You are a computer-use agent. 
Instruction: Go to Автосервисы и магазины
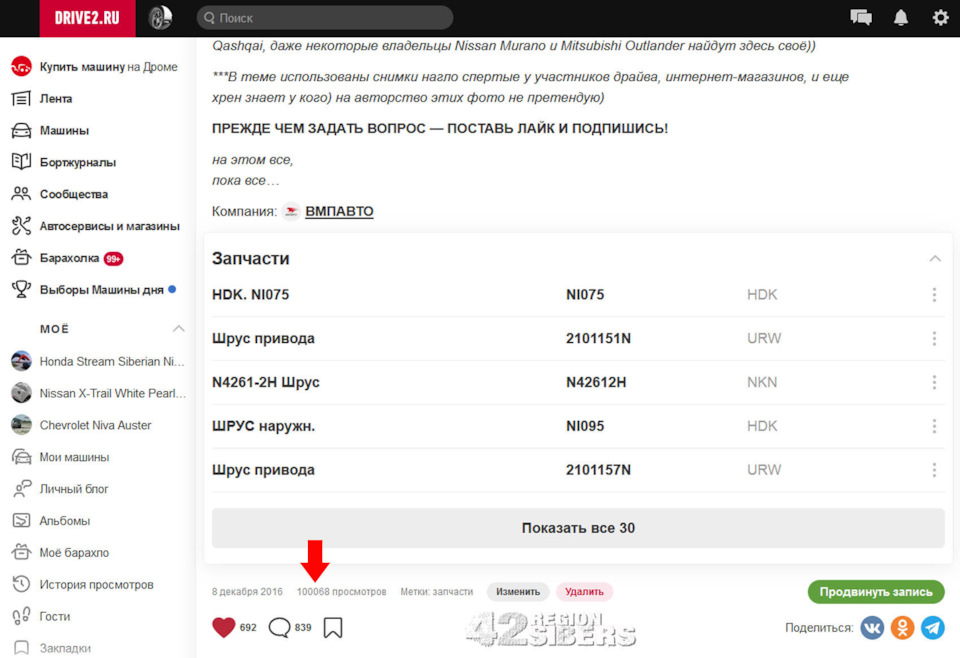(110, 226)
